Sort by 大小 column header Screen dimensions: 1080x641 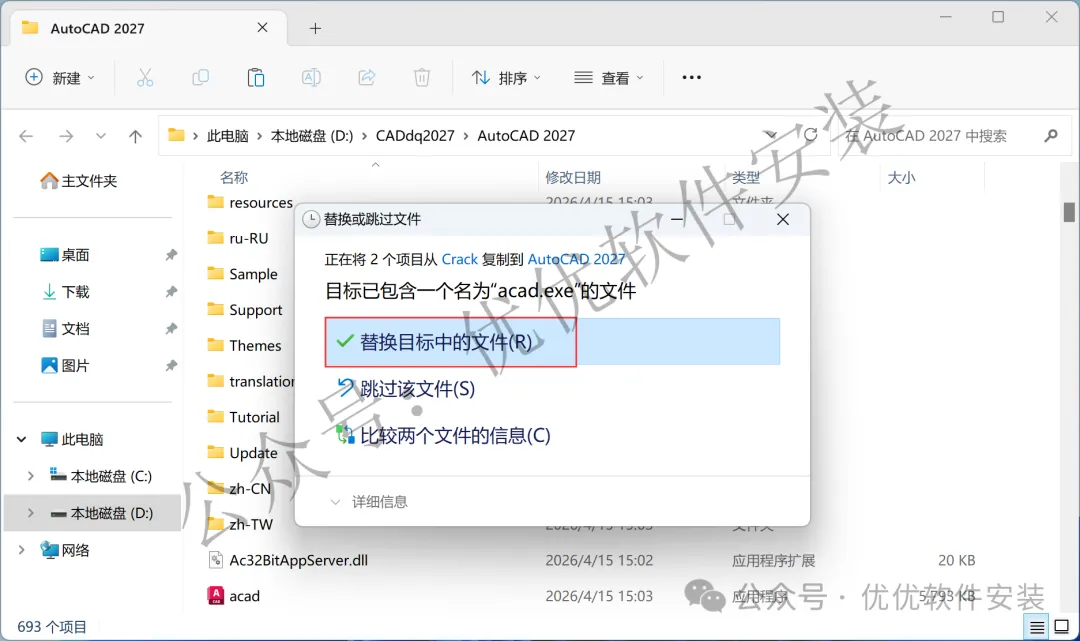[x=901, y=178]
